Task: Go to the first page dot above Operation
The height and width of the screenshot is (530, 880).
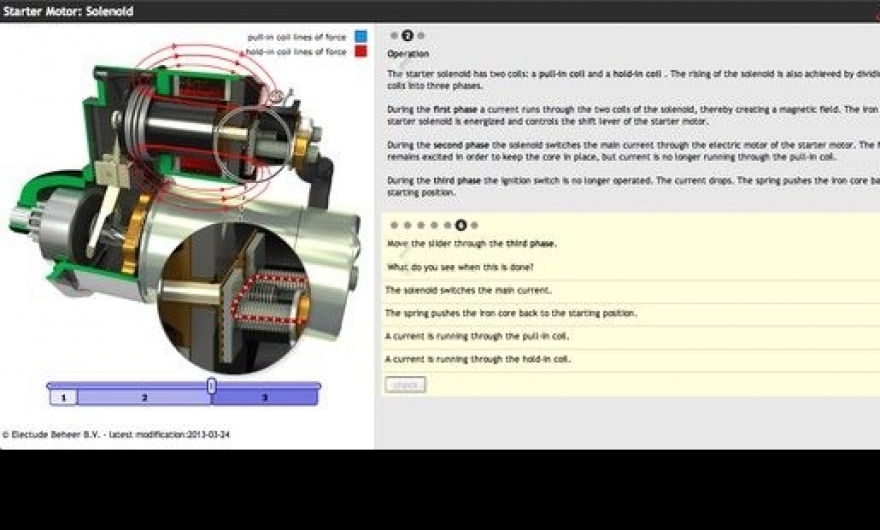Action: 394,35
